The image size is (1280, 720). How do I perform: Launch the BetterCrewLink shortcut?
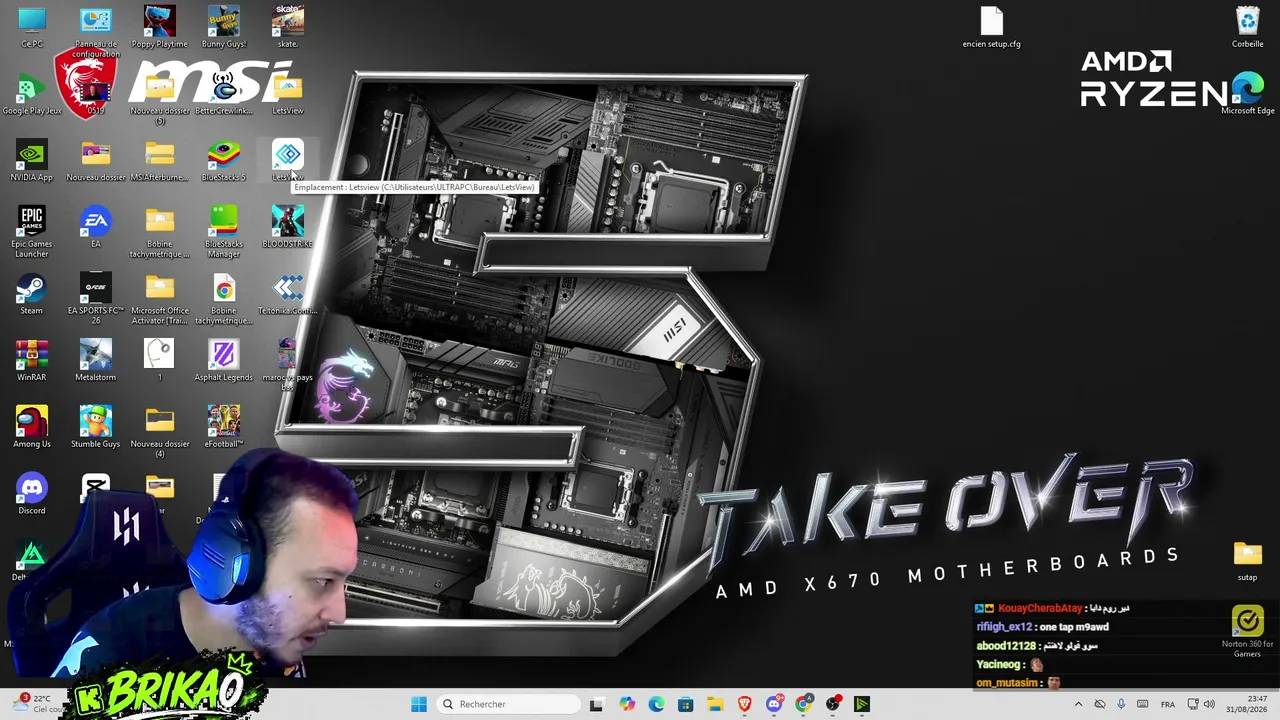point(224,94)
